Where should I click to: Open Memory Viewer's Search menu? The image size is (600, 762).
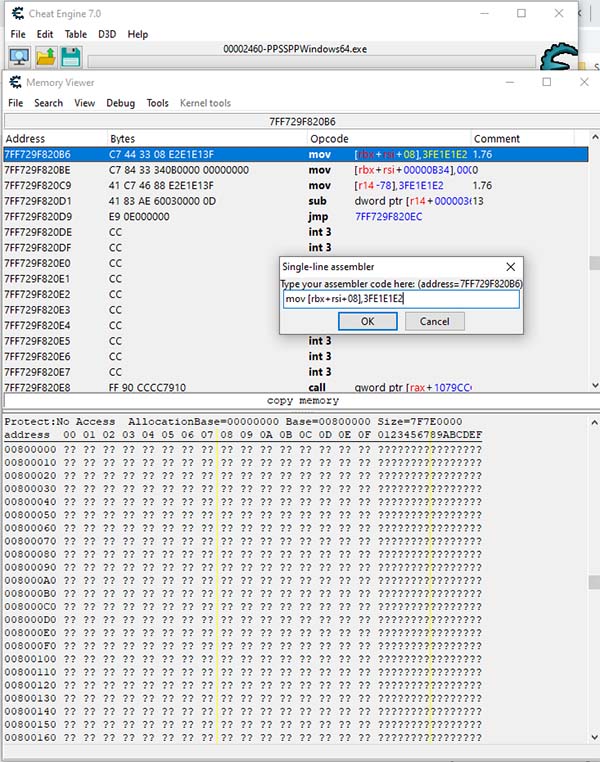tap(49, 103)
